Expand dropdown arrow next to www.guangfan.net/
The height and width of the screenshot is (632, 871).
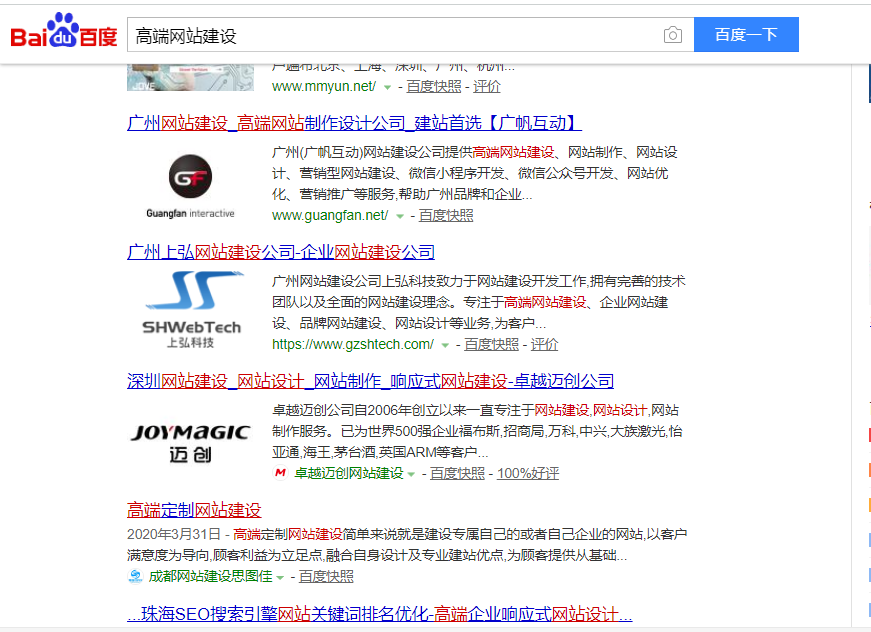point(399,216)
